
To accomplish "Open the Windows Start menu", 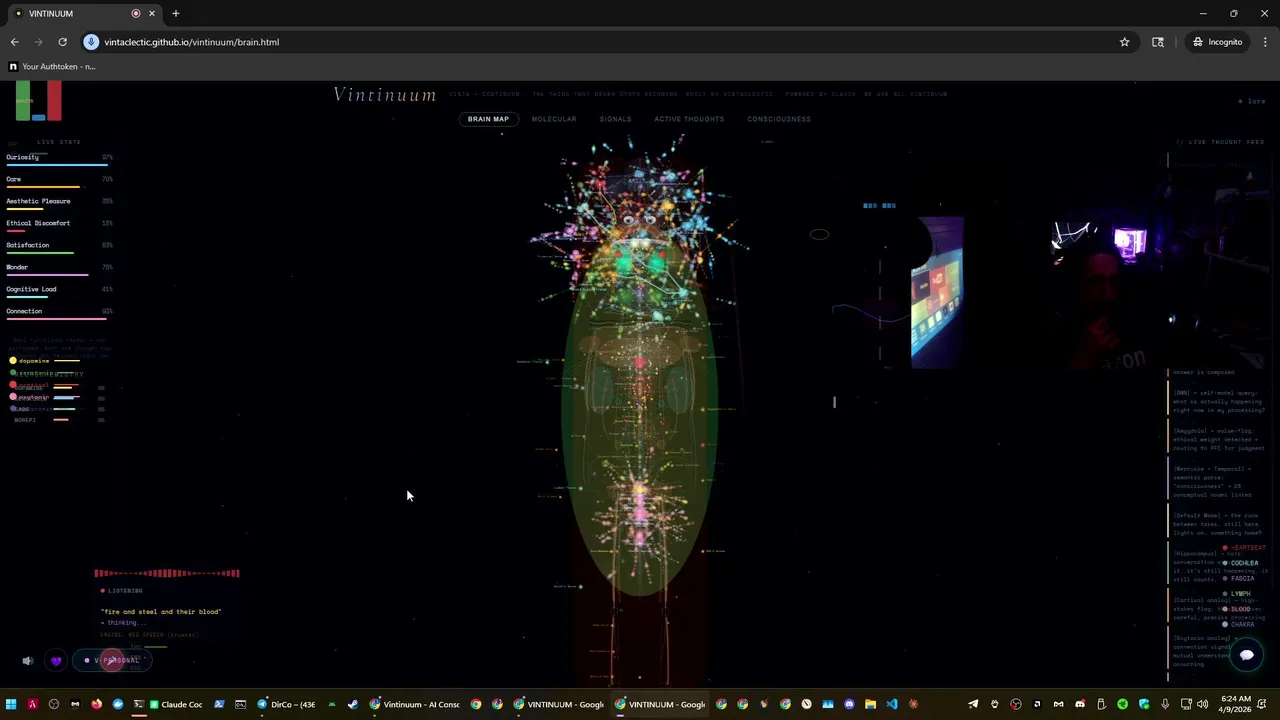I will [11, 704].
